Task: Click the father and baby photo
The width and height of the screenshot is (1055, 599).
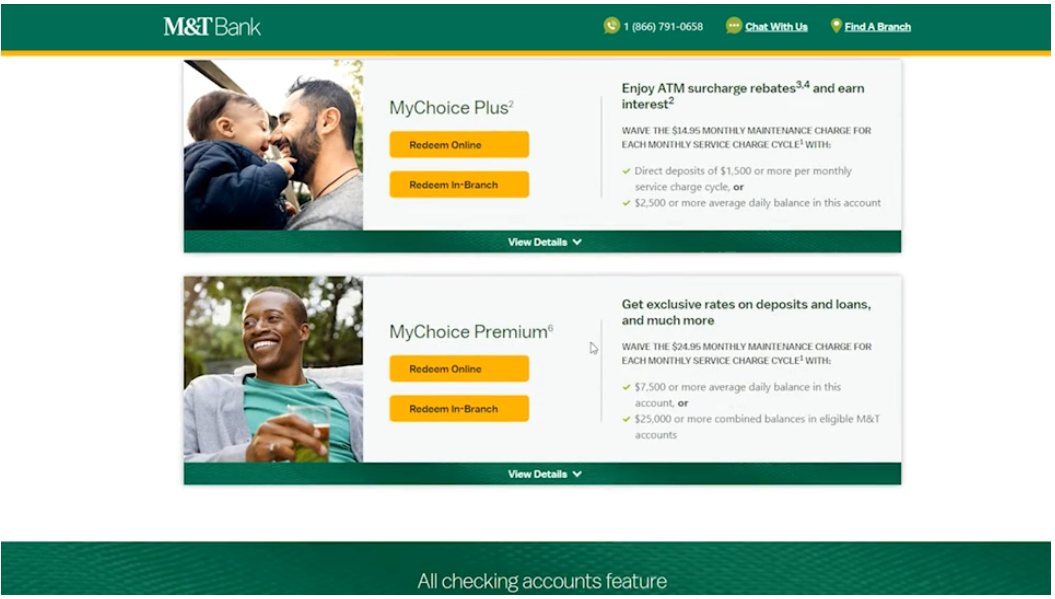Action: click(273, 145)
